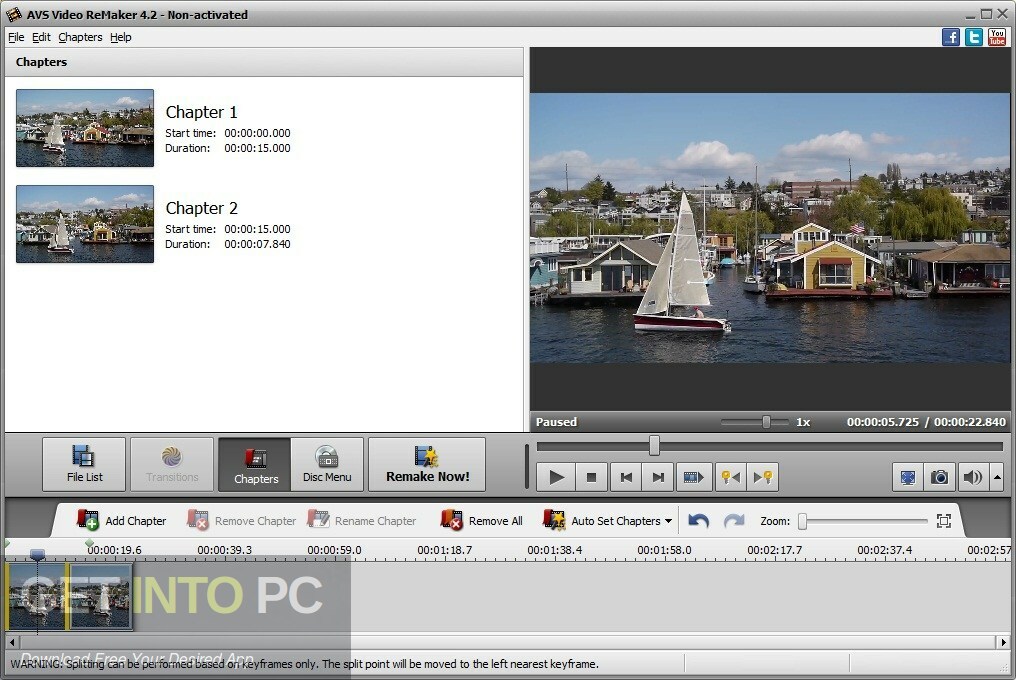Image resolution: width=1016 pixels, height=680 pixels.
Task: Redo the last action
Action: [733, 521]
